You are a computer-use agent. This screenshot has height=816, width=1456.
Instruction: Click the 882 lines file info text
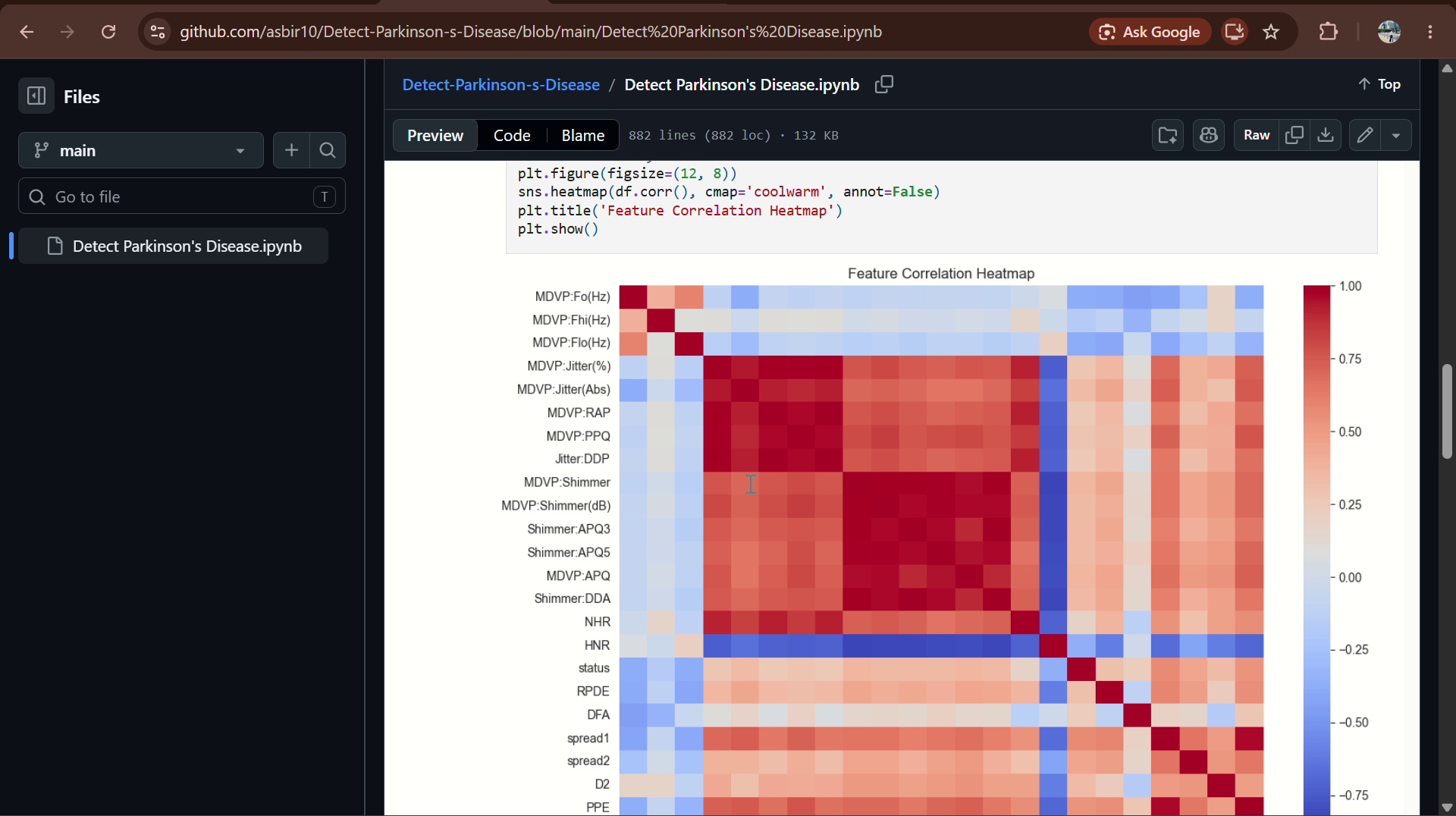click(x=733, y=135)
